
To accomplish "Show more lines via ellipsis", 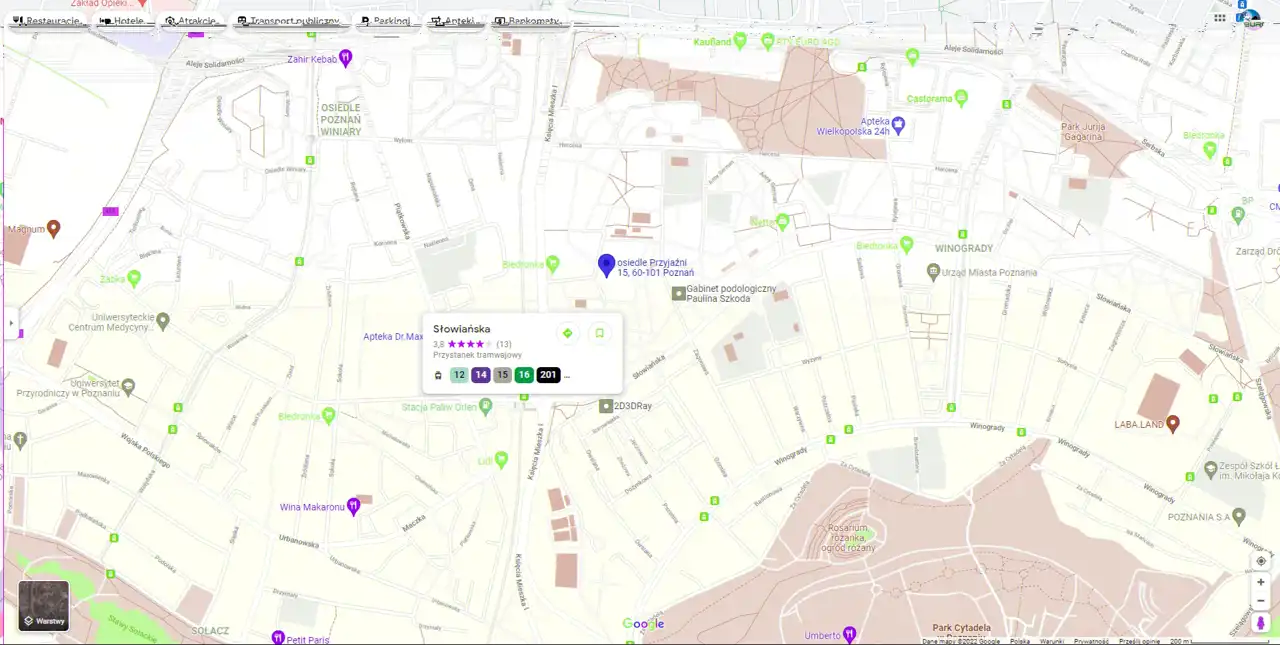I will click(567, 376).
